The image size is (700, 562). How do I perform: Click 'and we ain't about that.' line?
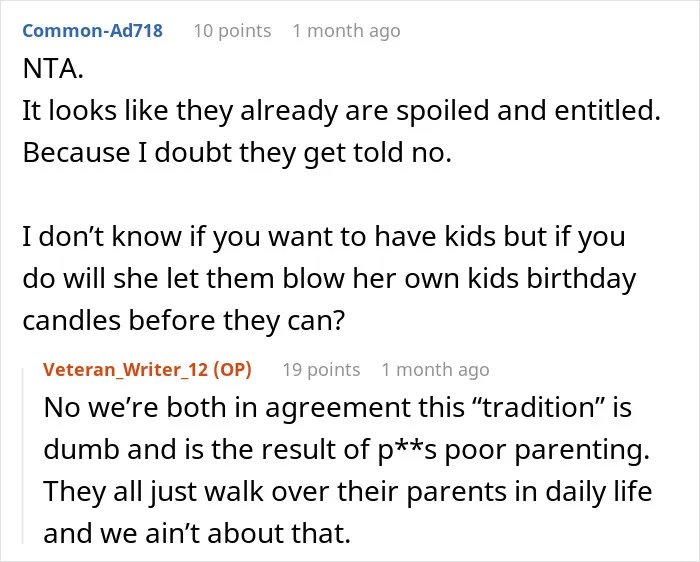(x=197, y=533)
